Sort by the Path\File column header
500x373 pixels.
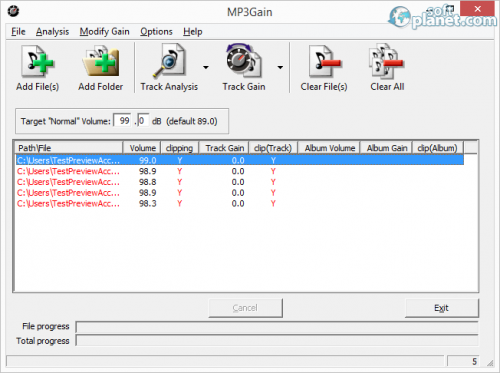tap(69, 148)
